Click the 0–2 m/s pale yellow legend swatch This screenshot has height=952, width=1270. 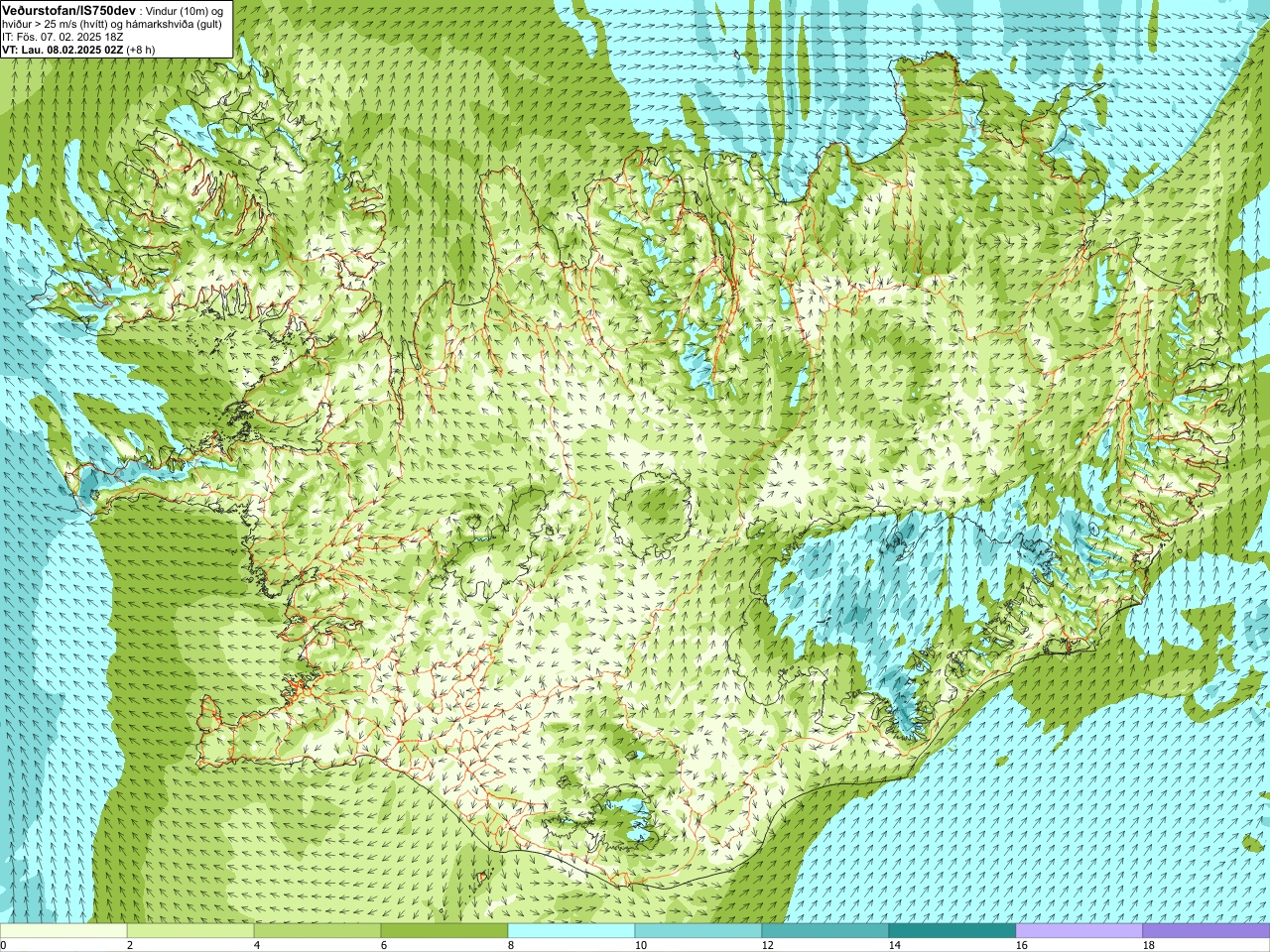coord(63,931)
